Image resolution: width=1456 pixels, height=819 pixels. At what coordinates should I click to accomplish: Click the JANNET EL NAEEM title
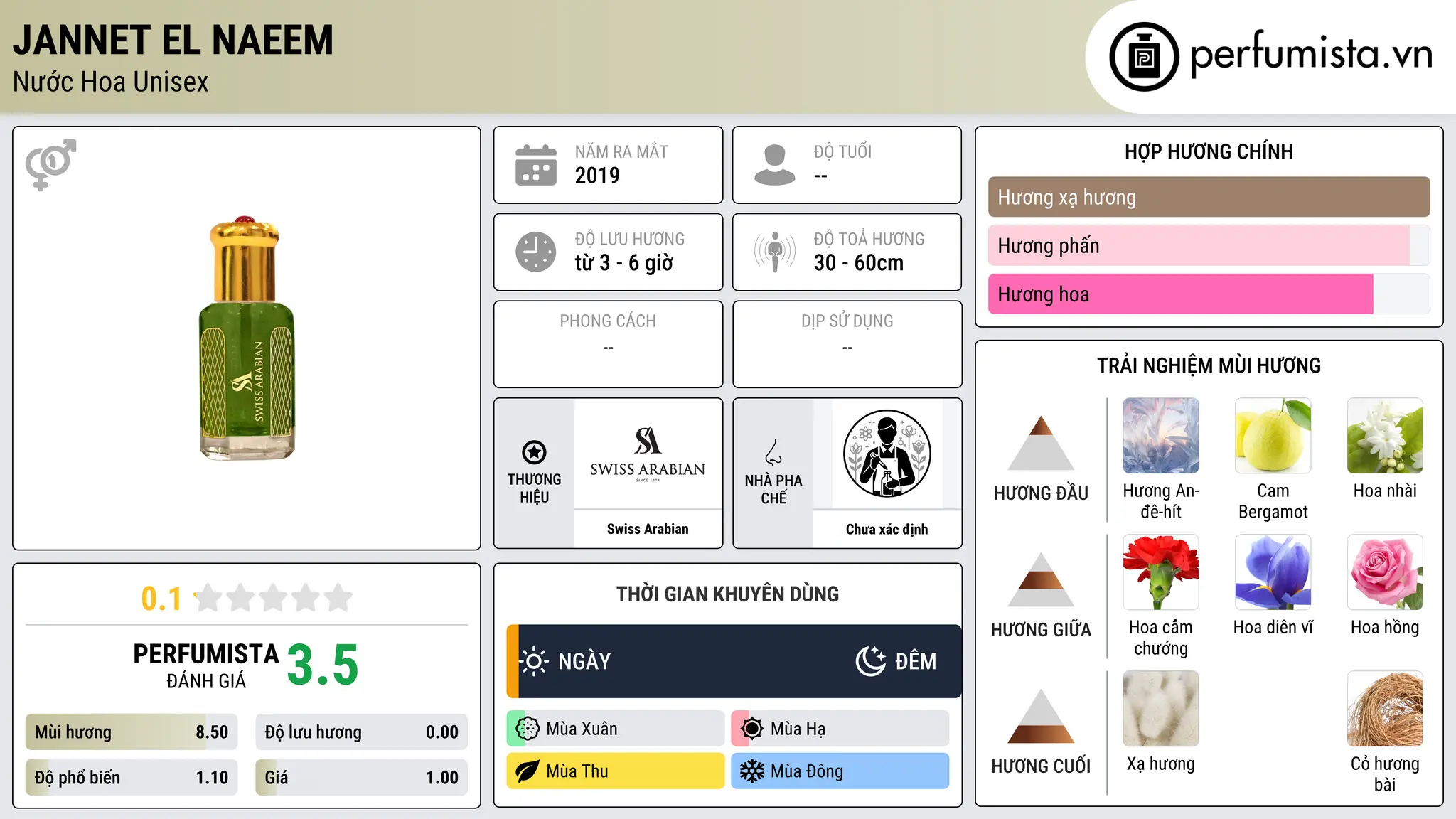click(173, 40)
